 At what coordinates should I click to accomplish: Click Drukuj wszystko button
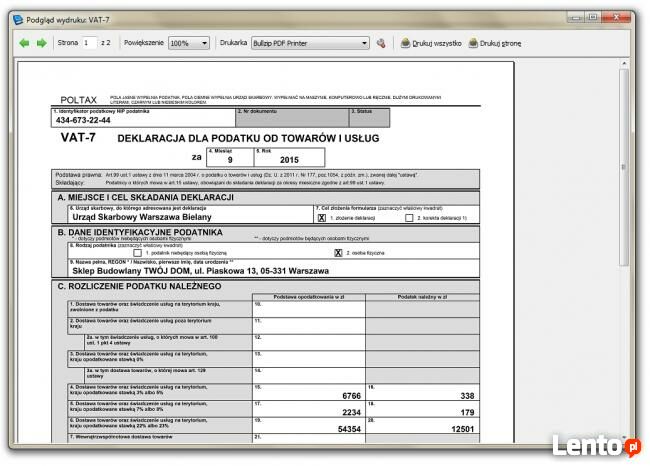click(431, 43)
